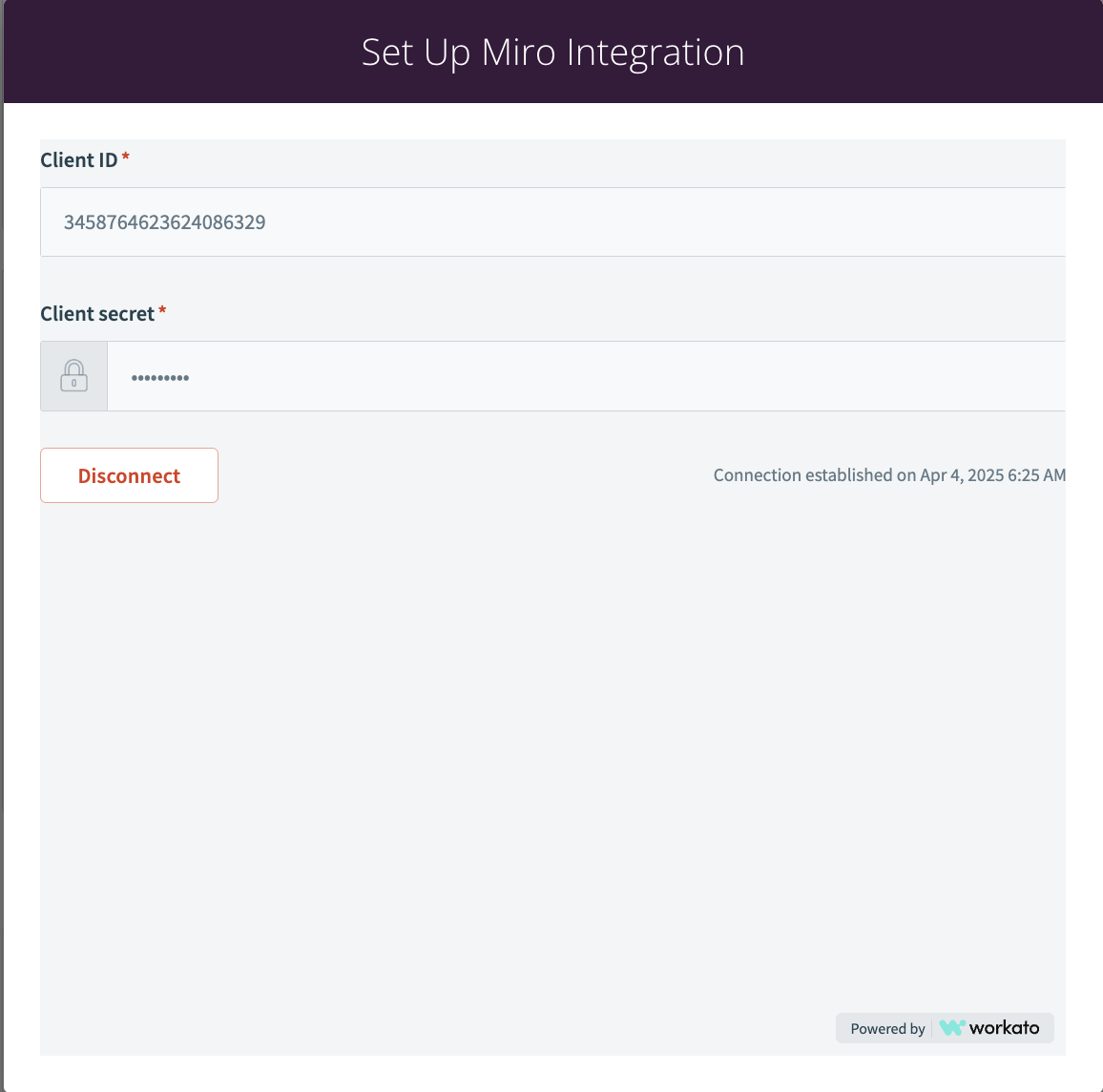The width and height of the screenshot is (1103, 1092).
Task: Click the Apr 4, 2025 6:25 AM timestamp
Action: pos(992,475)
